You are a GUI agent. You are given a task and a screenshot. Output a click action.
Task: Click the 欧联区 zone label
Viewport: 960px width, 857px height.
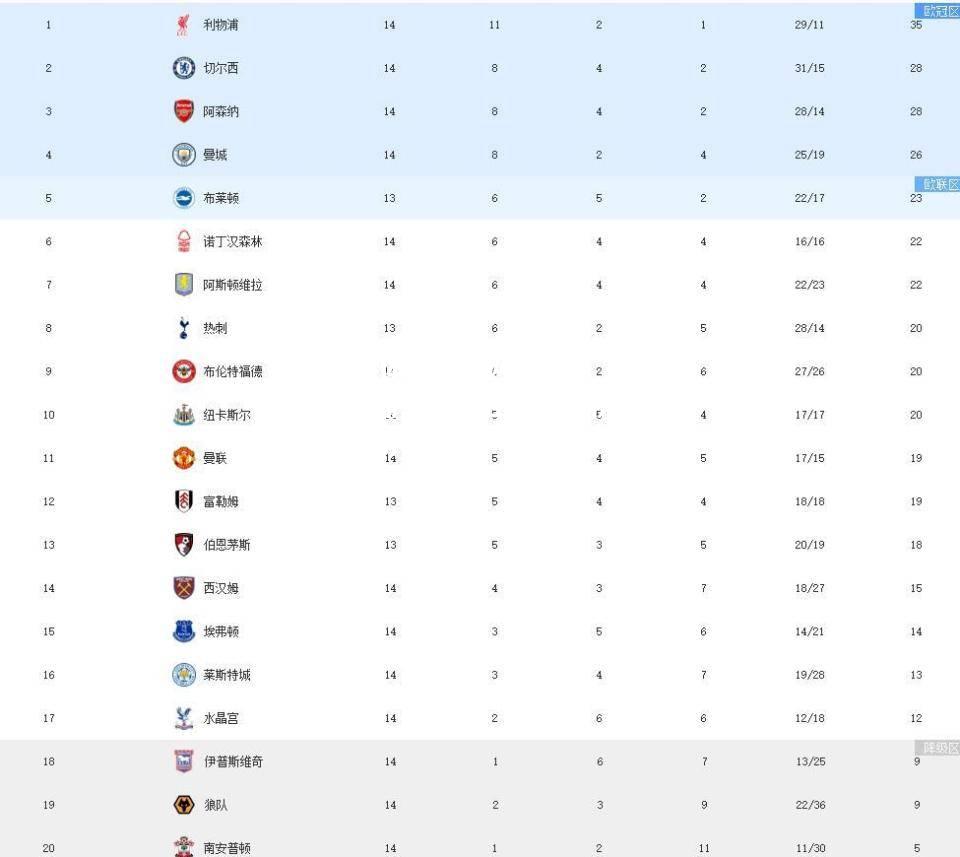(x=937, y=184)
